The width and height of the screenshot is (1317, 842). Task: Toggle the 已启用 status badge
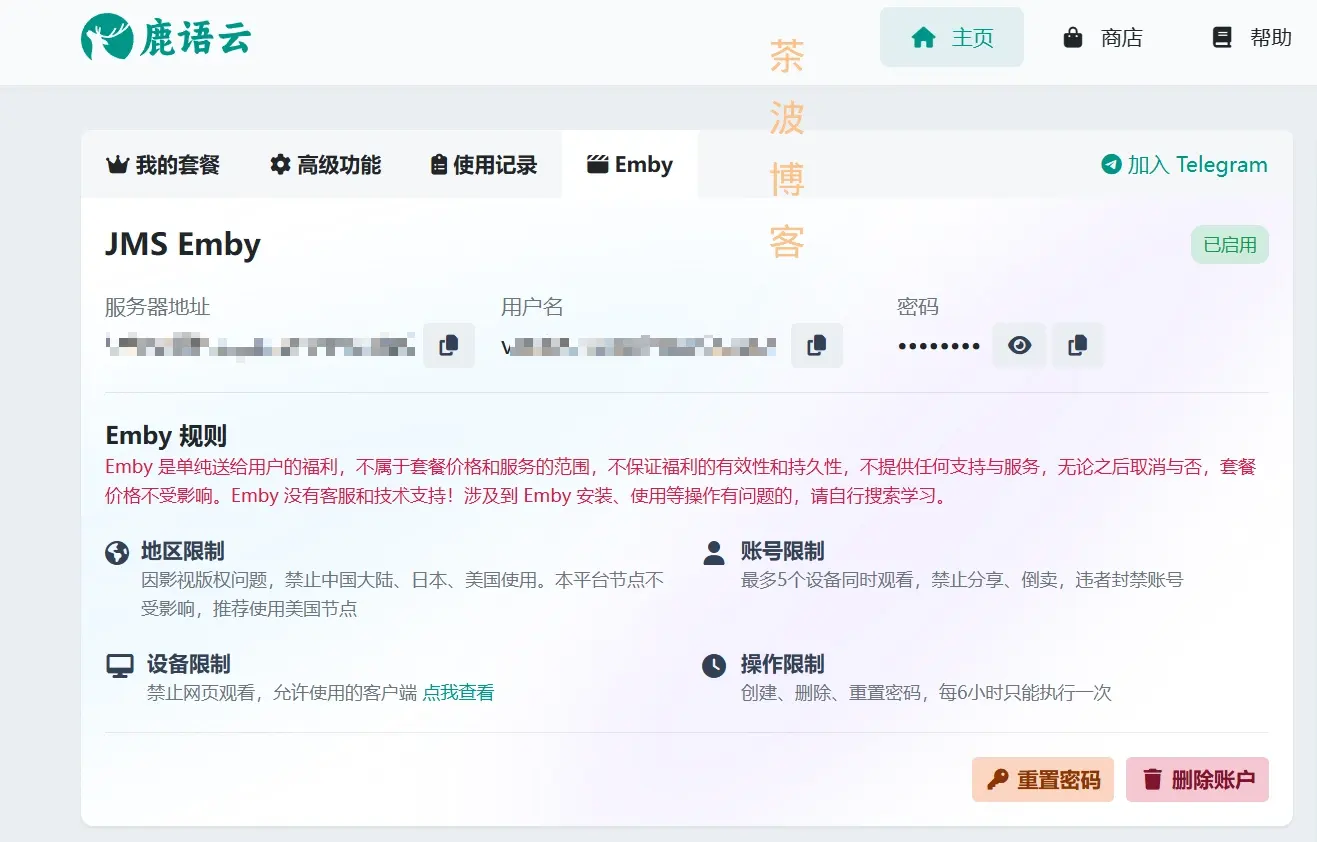coord(1229,244)
